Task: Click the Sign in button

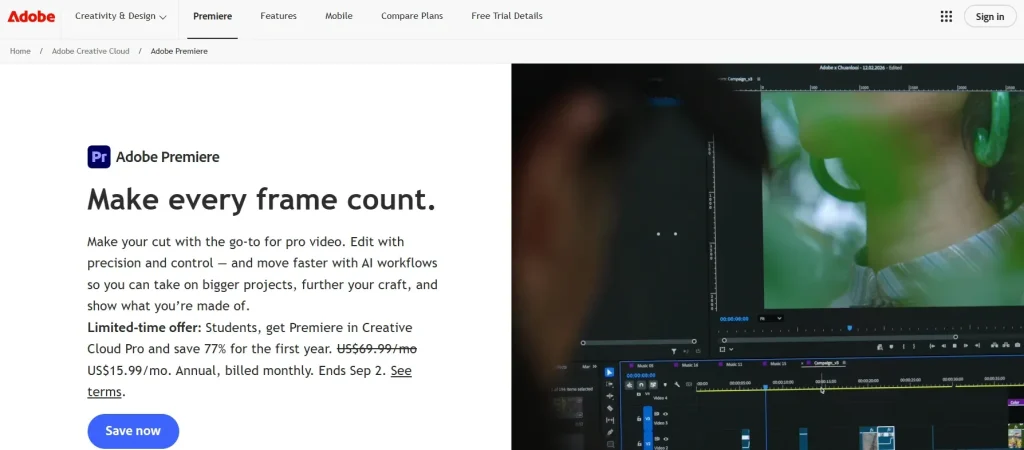Action: (x=989, y=16)
